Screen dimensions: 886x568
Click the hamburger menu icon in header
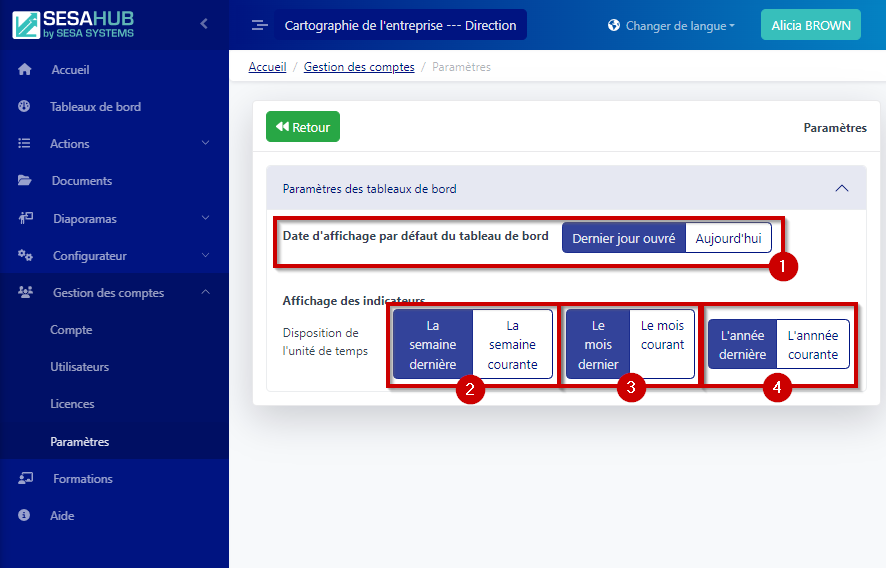[x=259, y=25]
